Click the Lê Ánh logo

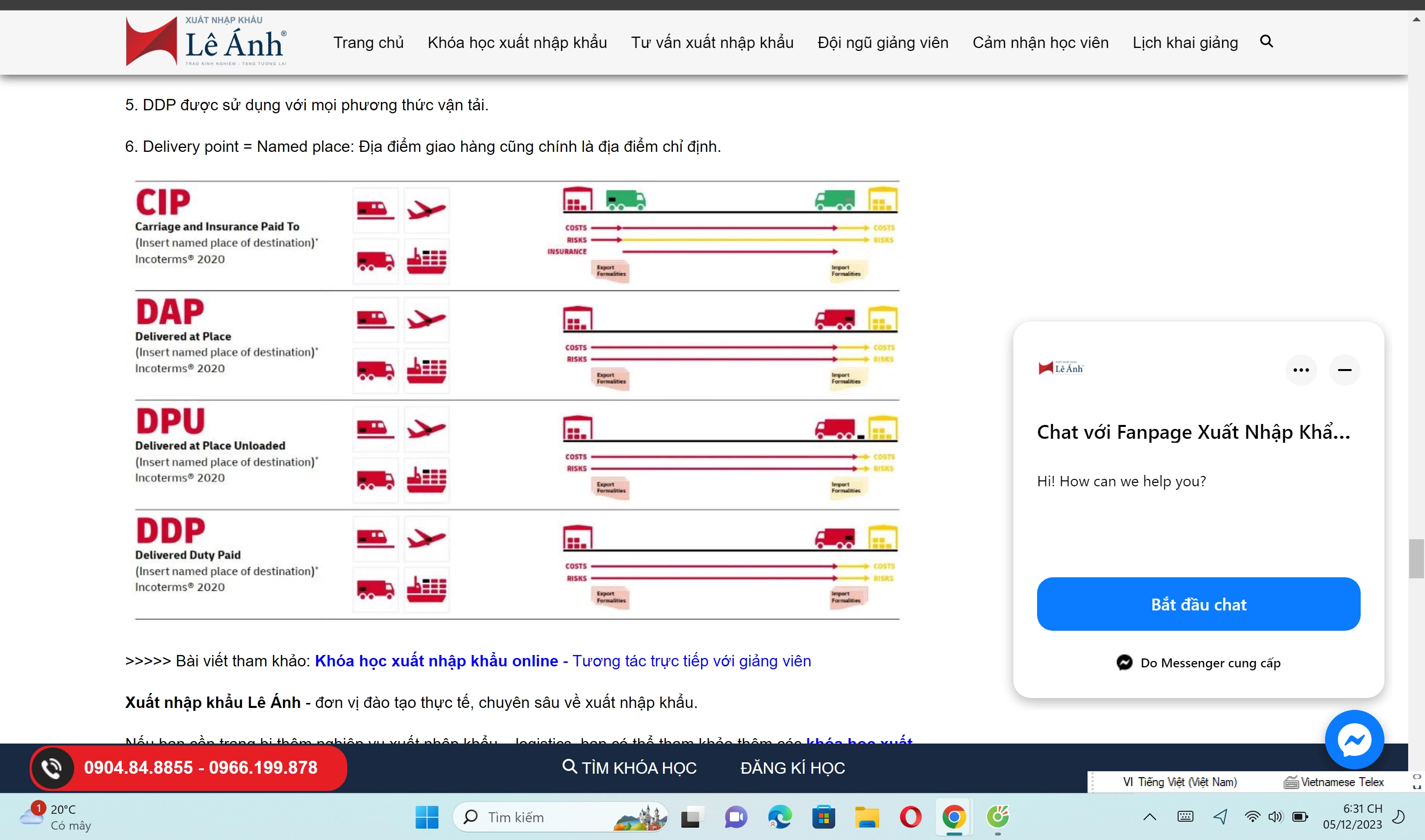point(206,42)
